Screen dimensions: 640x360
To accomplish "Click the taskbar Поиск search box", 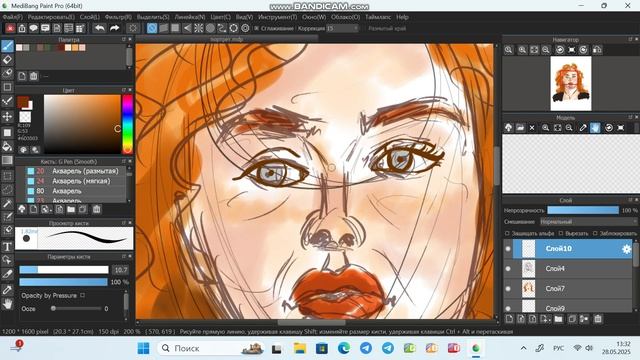I will point(211,348).
